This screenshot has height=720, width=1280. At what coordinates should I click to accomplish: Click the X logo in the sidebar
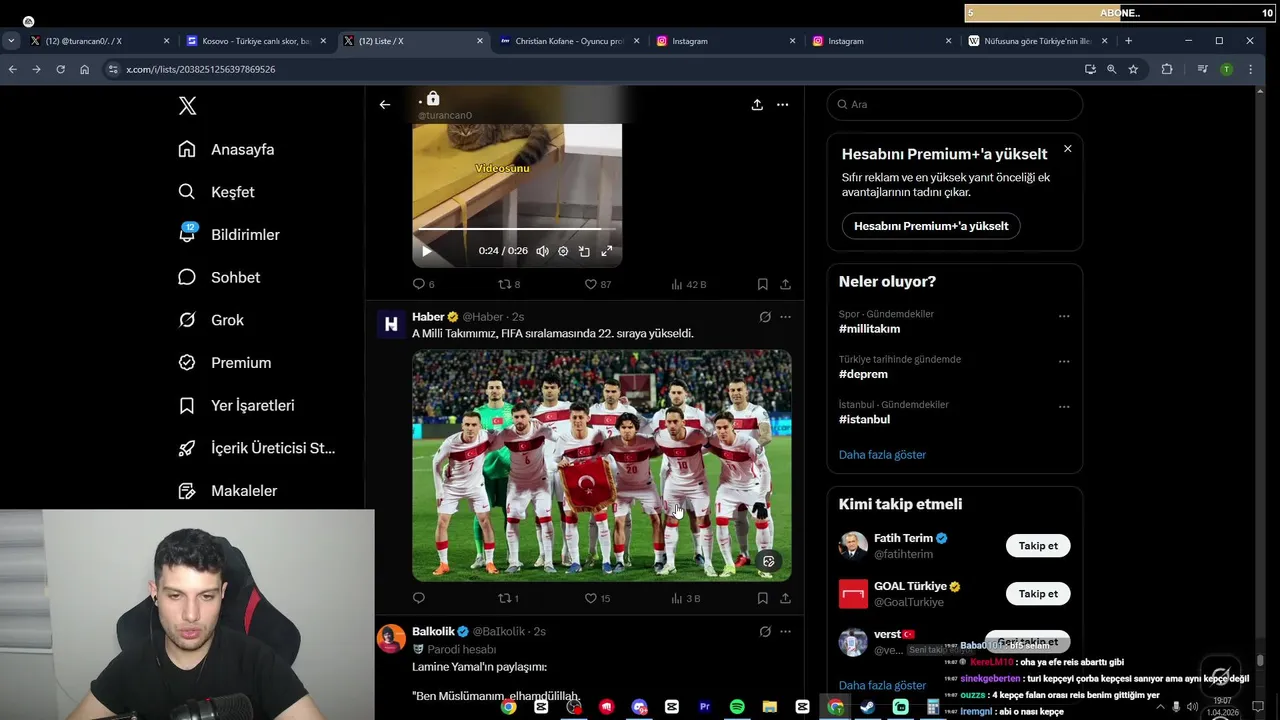click(x=187, y=106)
